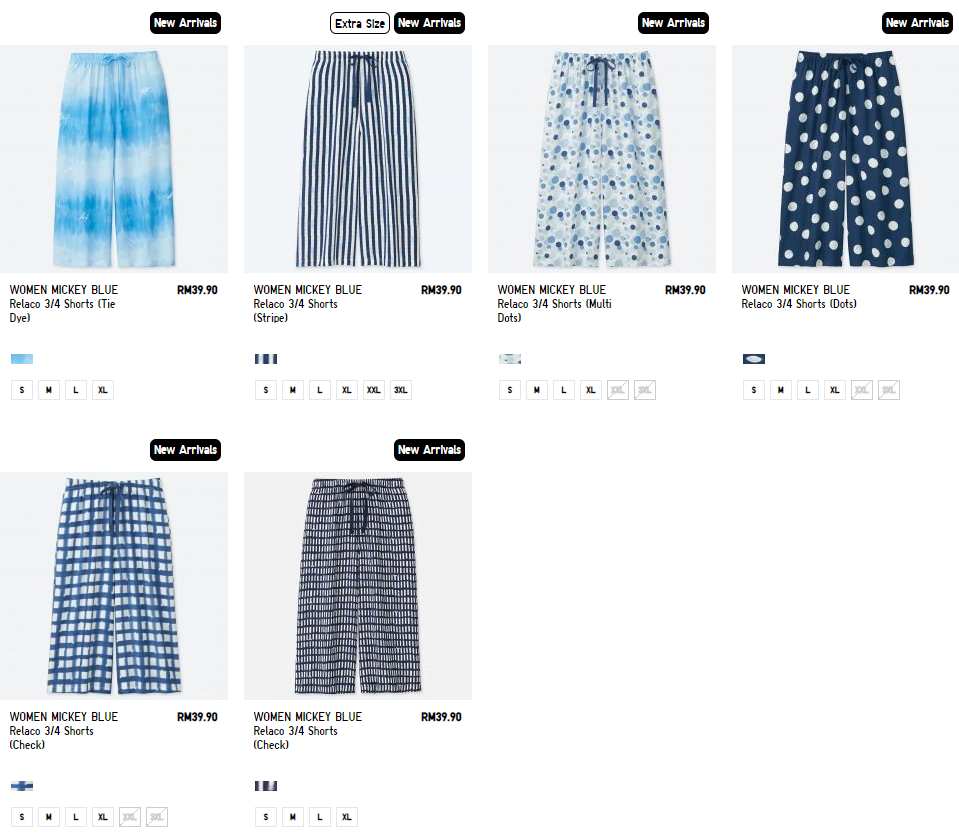Pick size L on dark Check shorts

320,817
